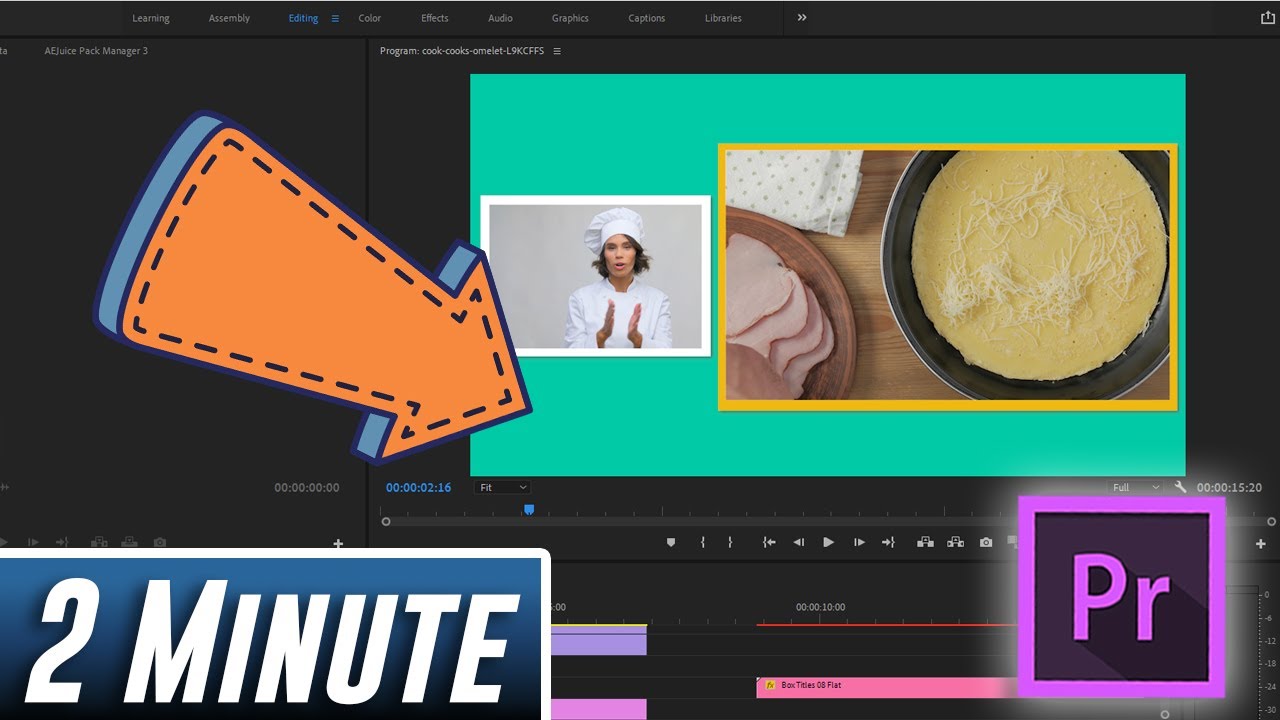
Task: Go to Out point in Program monitor
Action: point(888,542)
